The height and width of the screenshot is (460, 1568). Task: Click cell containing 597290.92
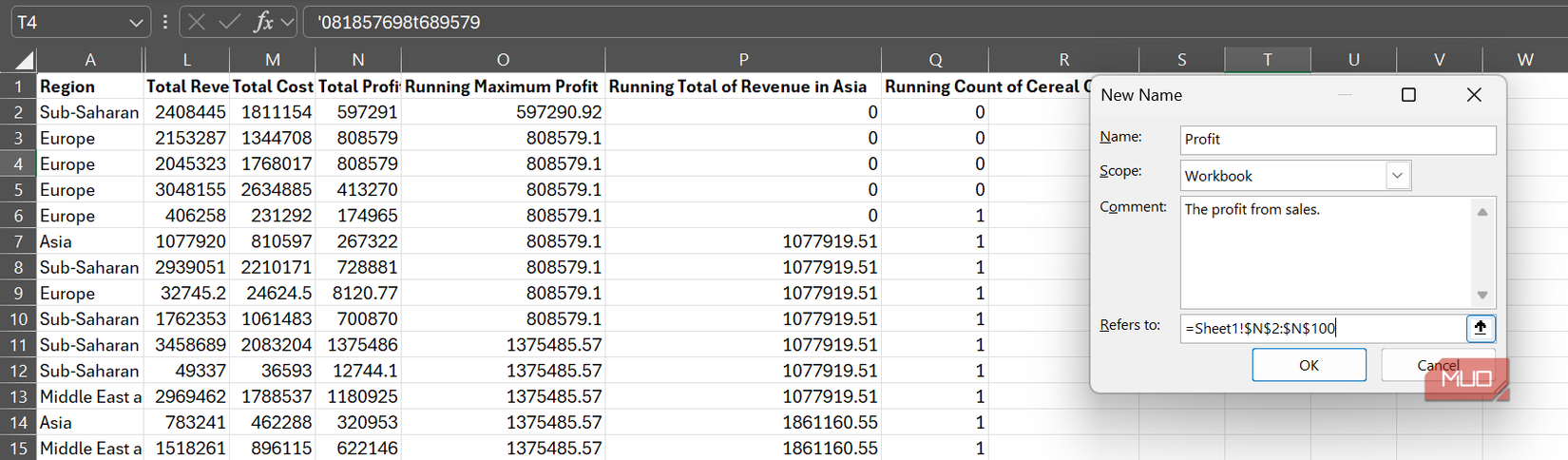tap(504, 112)
